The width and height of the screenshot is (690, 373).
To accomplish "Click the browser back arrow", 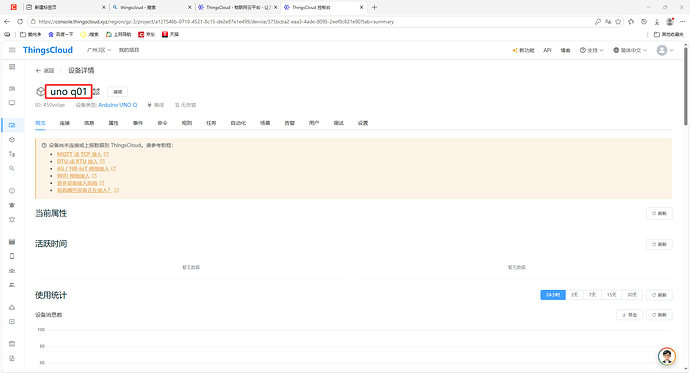I will click(7, 22).
